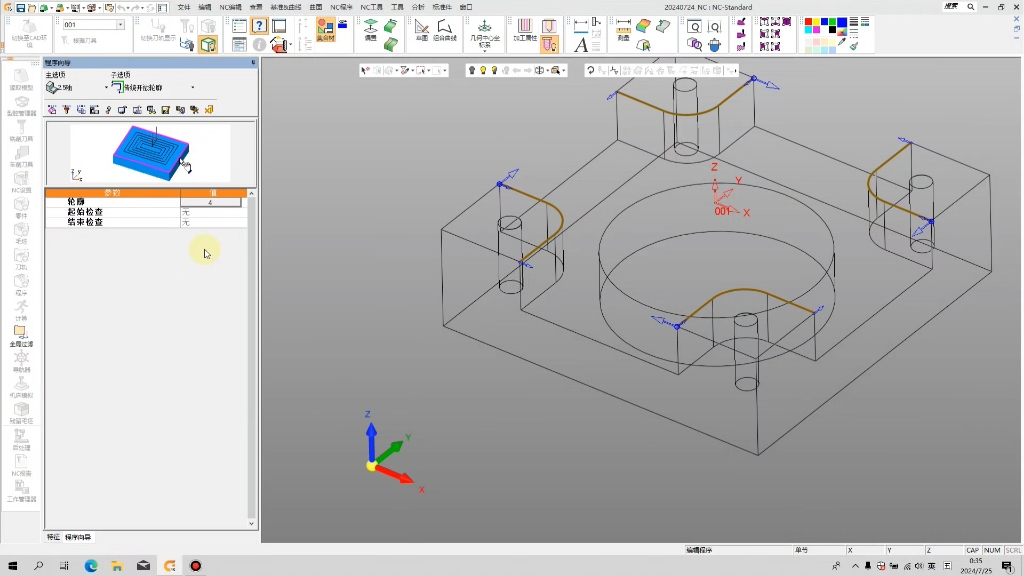This screenshot has height=576, width=1024.
Task: Click the help question mark icon
Action: point(259,26)
